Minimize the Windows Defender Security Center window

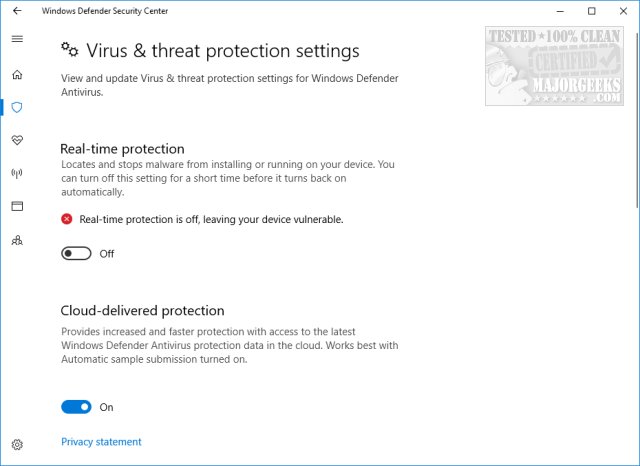click(560, 11)
